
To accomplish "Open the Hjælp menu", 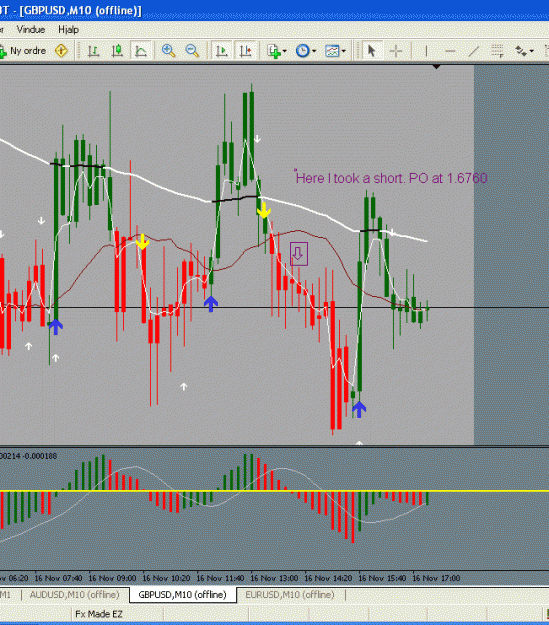I will 68,29.
